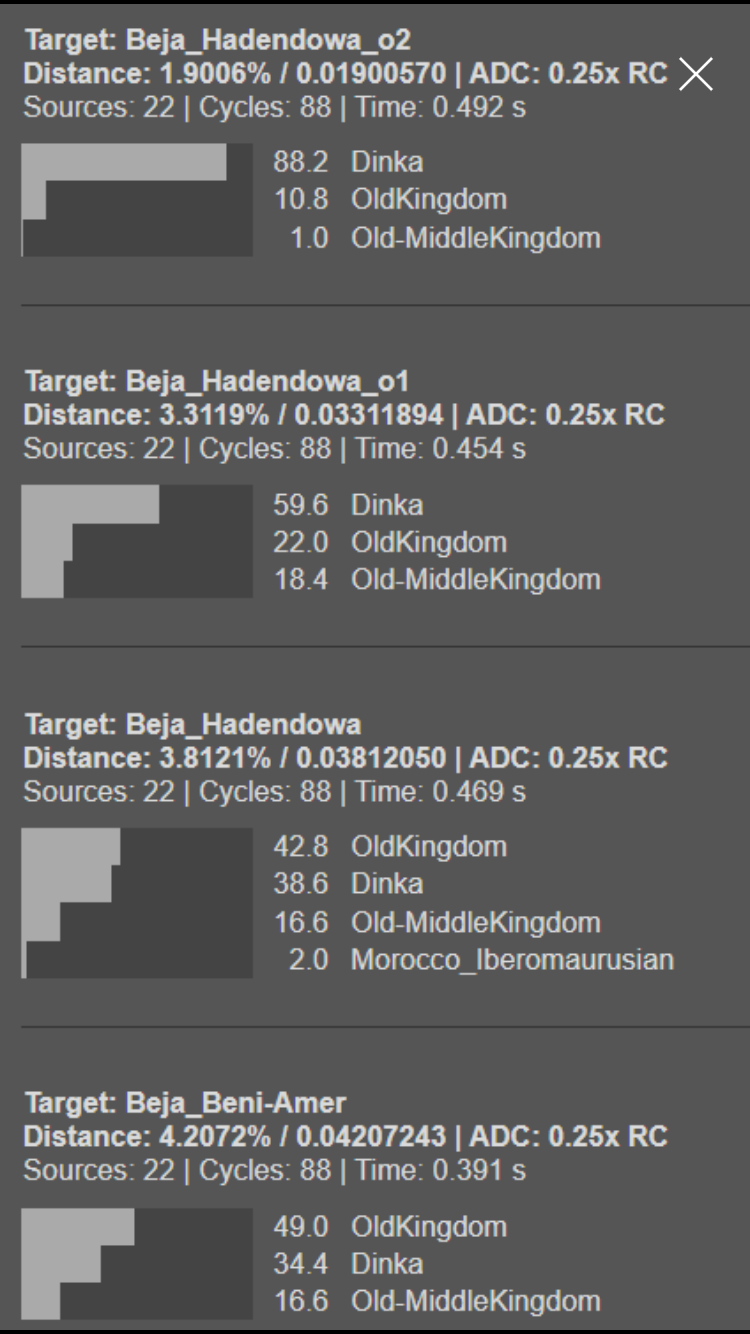
Task: Close the results panel with the X
Action: pos(695,74)
